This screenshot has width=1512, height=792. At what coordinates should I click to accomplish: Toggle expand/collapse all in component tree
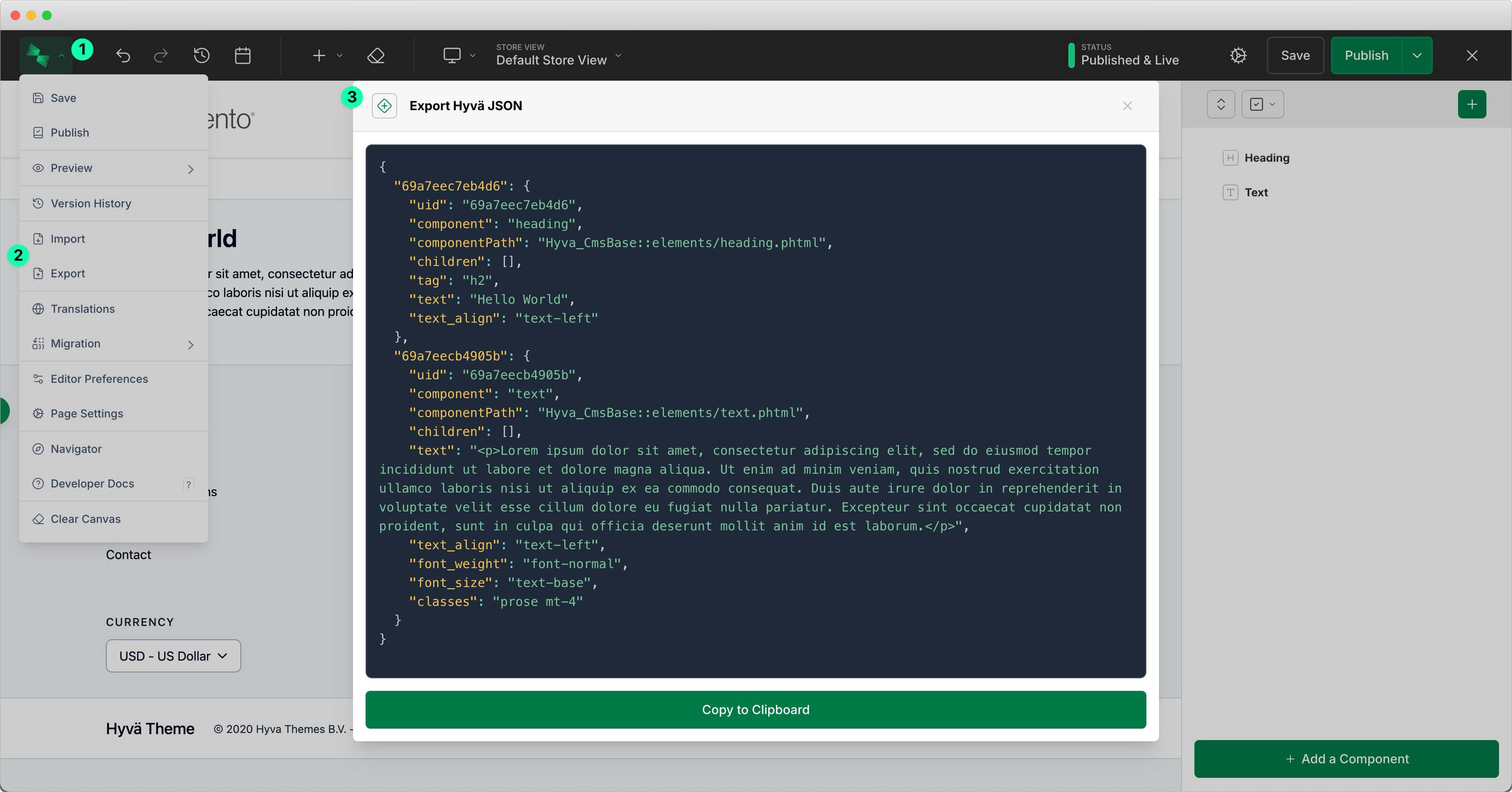(x=1221, y=104)
